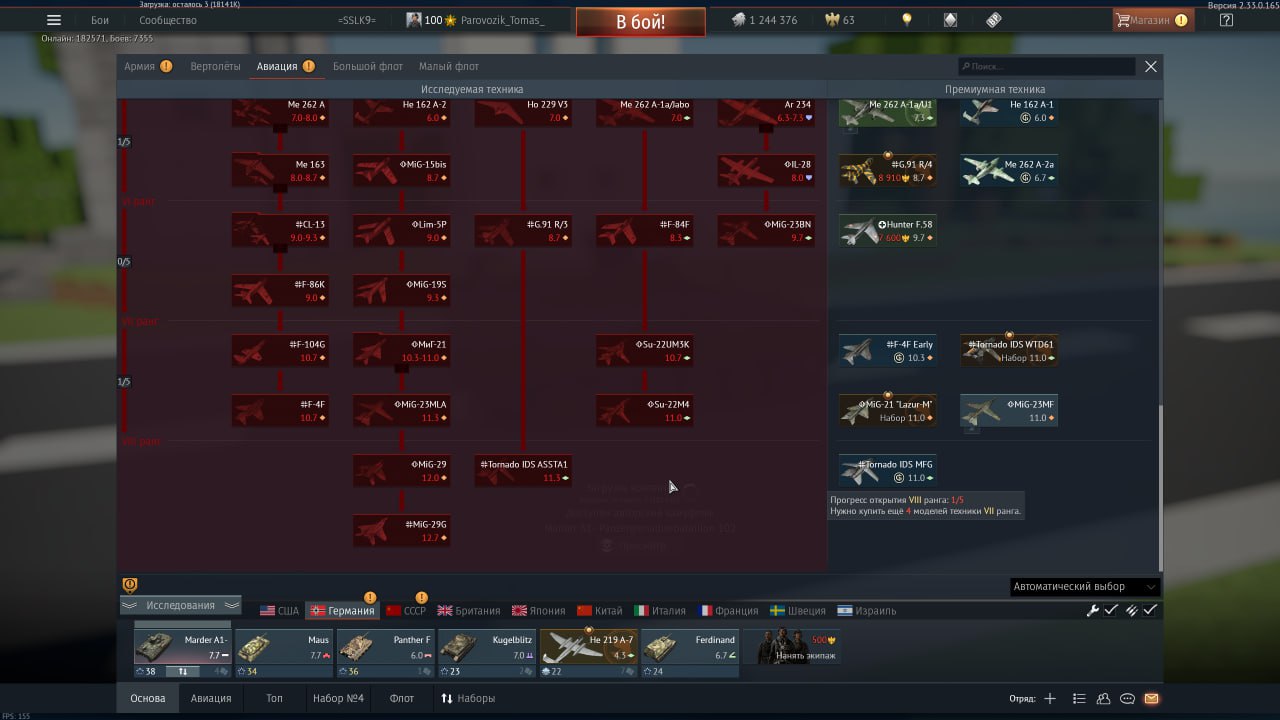This screenshot has height=720, width=1280.
Task: Start battle with В бой! button
Action: coord(640,21)
